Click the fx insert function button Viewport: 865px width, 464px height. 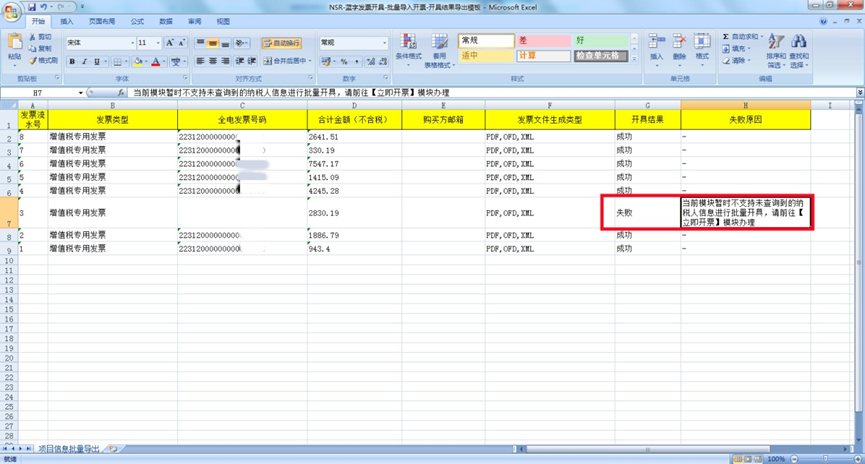[121, 93]
